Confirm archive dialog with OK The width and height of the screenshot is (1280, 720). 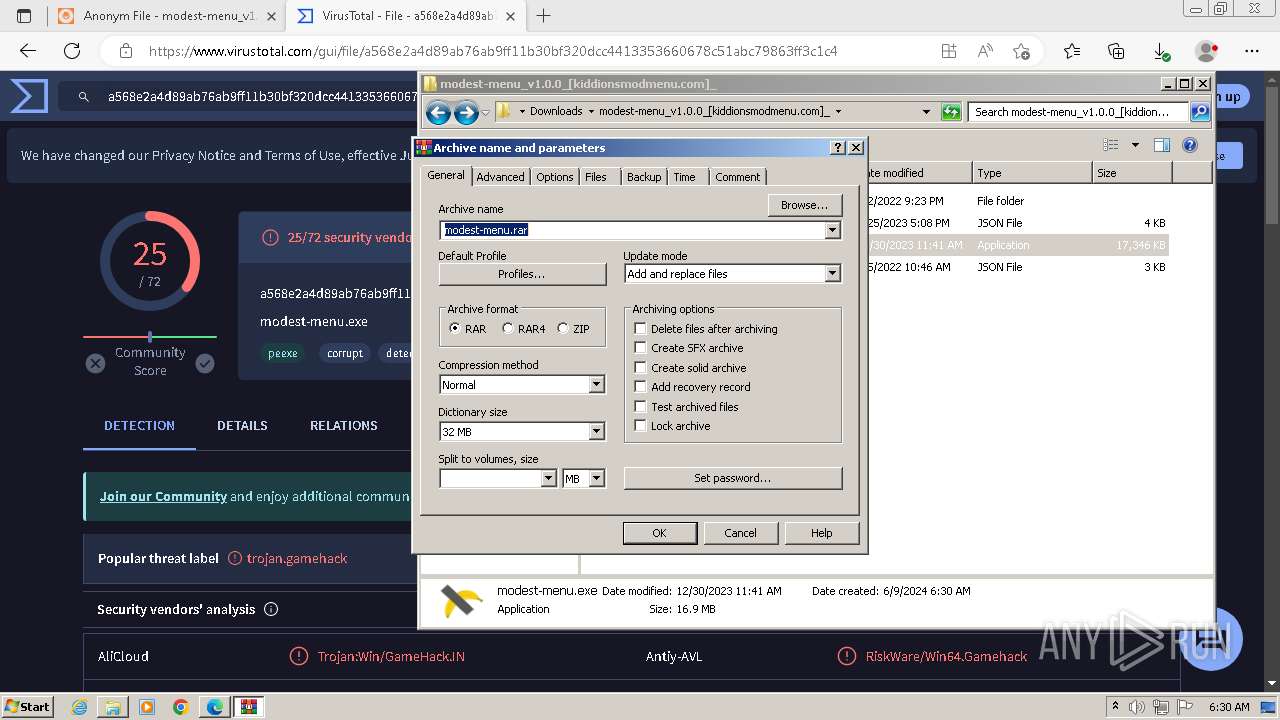click(659, 533)
